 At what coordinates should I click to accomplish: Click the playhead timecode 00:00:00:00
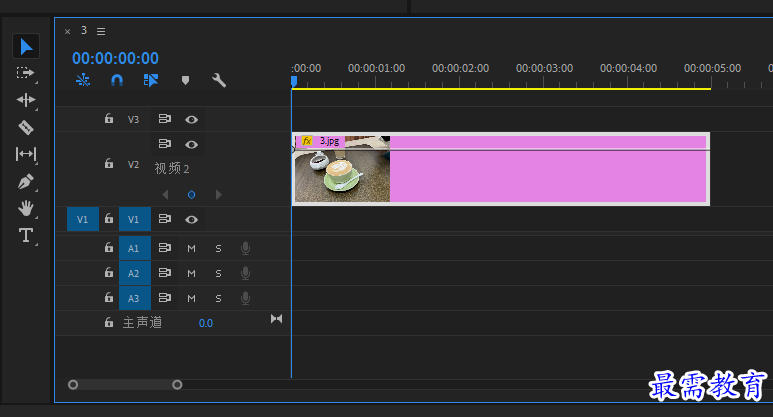[115, 58]
